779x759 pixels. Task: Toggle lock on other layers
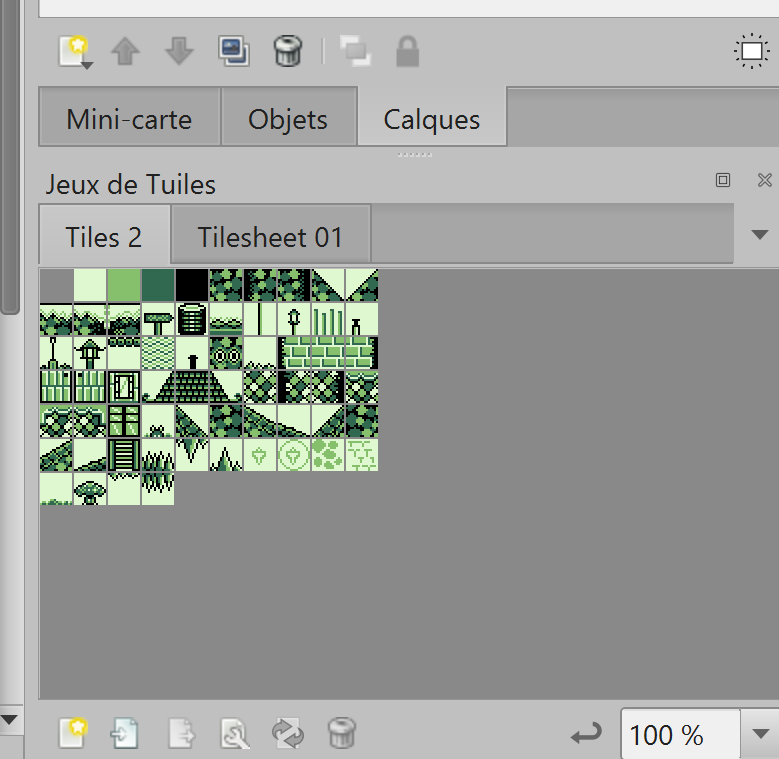tap(407, 51)
